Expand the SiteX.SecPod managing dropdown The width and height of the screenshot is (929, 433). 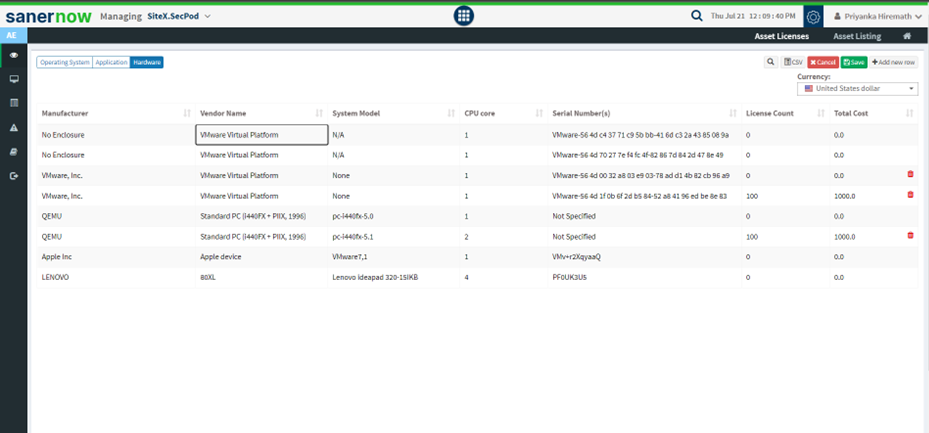pos(179,16)
